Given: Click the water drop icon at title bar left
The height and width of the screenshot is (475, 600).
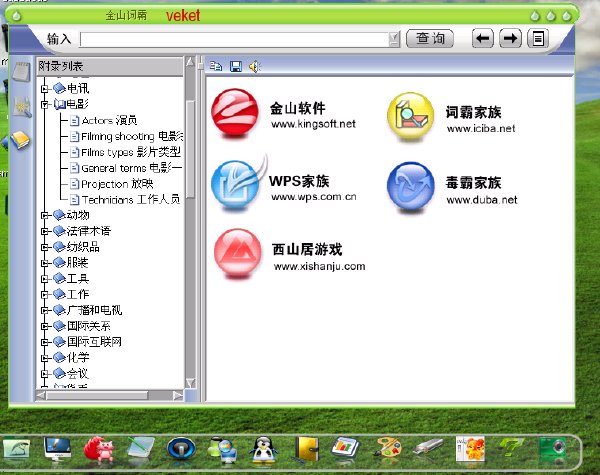Looking at the screenshot, I should point(16,16).
